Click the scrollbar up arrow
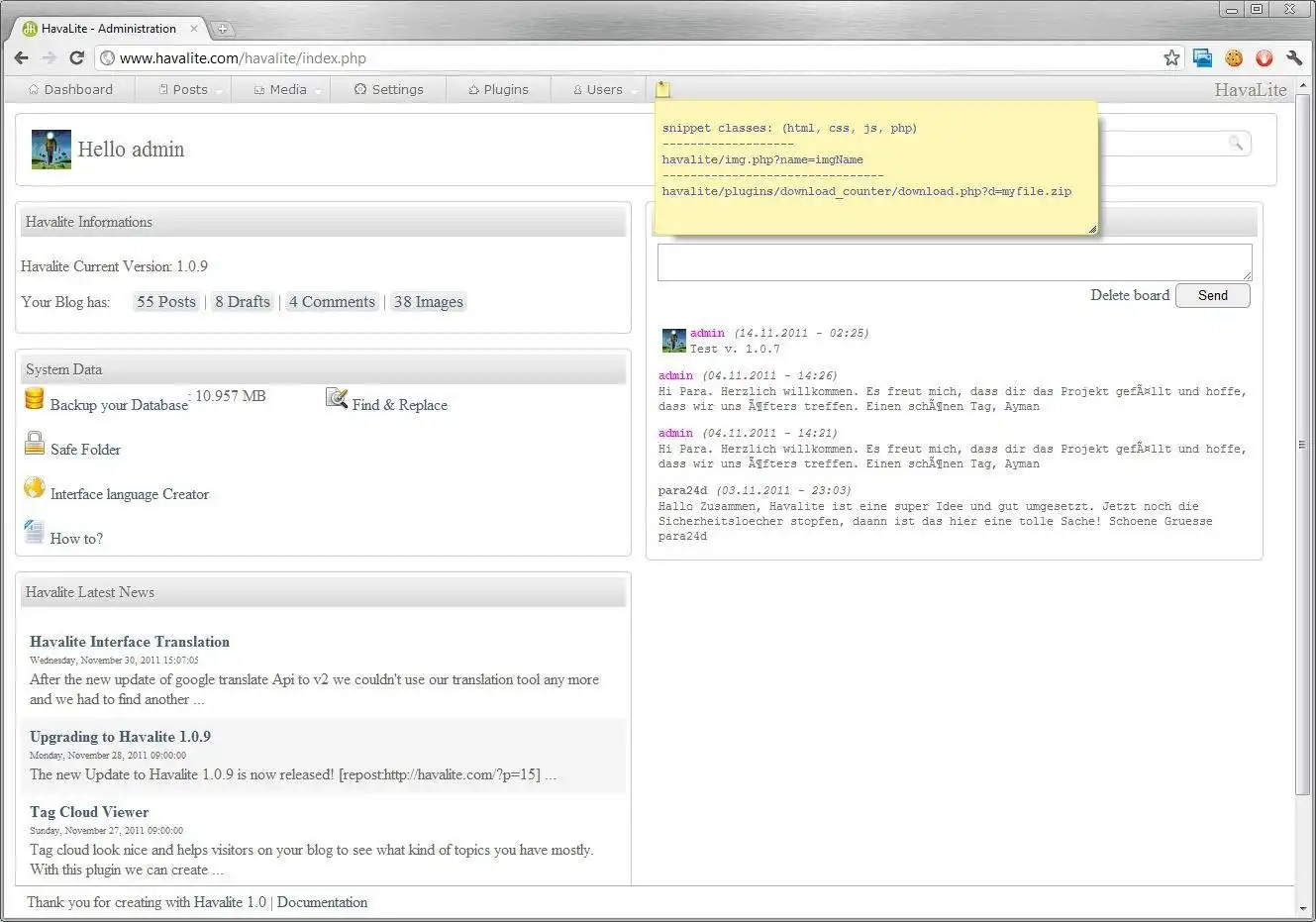Image resolution: width=1316 pixels, height=922 pixels. pyautogui.click(x=1302, y=85)
